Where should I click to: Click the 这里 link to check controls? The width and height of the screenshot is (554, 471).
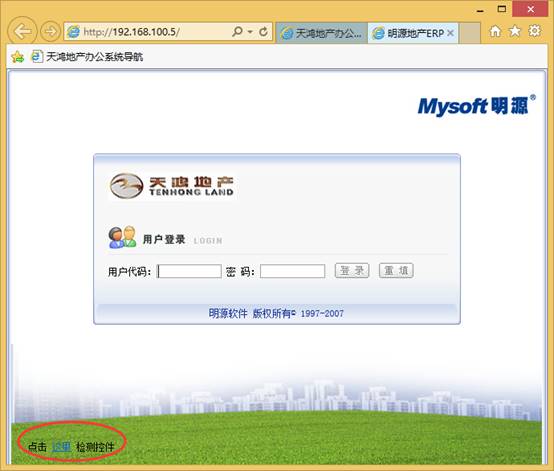(61, 447)
